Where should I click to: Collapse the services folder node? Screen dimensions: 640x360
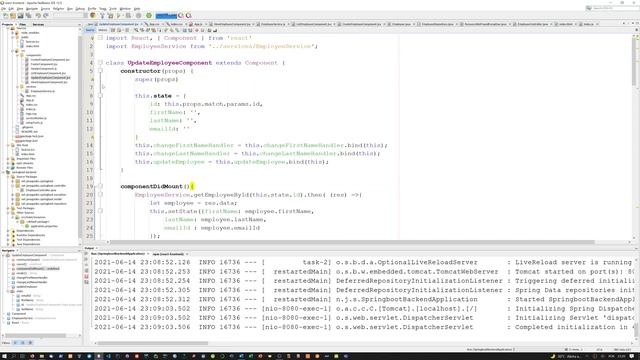(x=18, y=87)
